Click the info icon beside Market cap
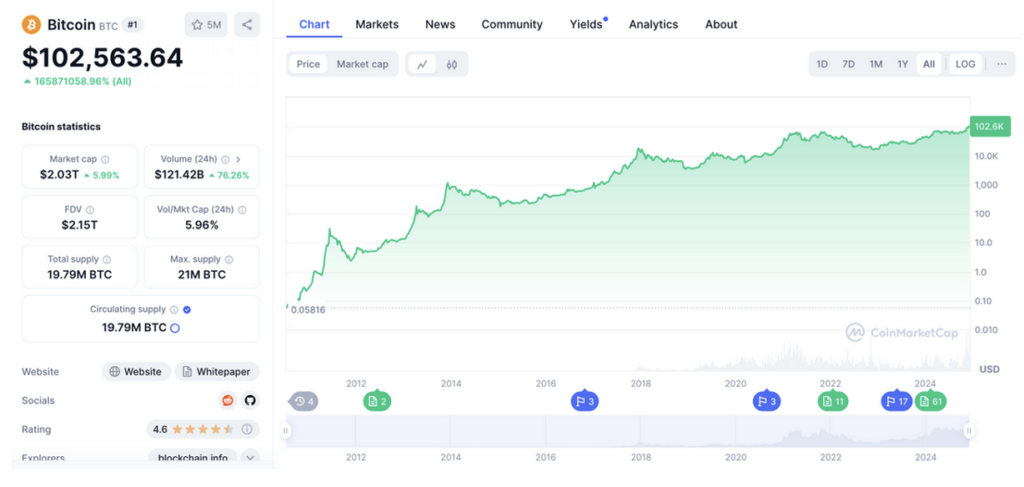Image resolution: width=1024 pixels, height=487 pixels. click(x=105, y=159)
